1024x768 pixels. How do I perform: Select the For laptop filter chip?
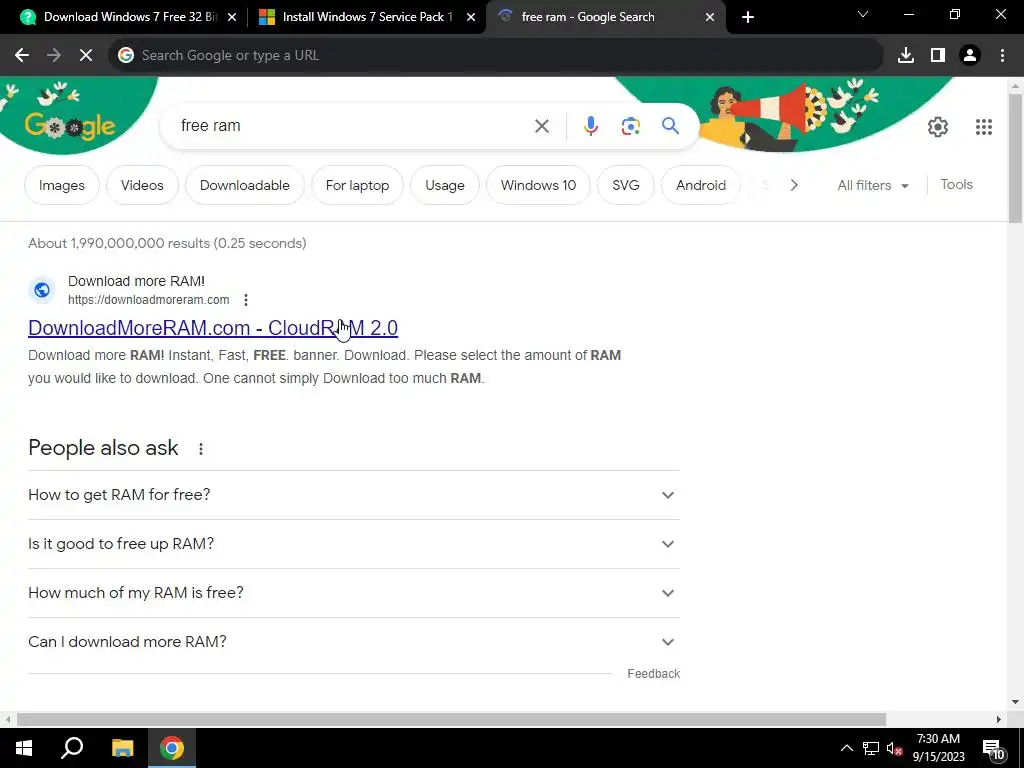click(x=357, y=185)
